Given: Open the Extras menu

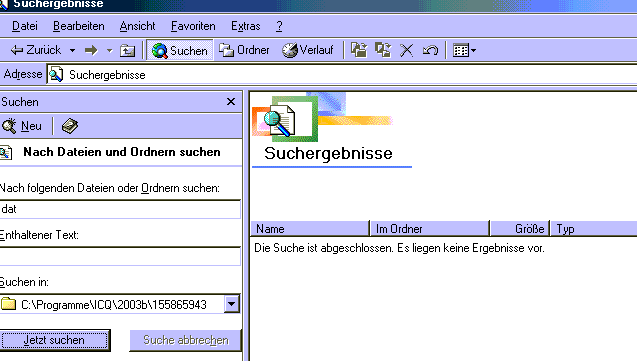Looking at the screenshot, I should click(x=245, y=26).
